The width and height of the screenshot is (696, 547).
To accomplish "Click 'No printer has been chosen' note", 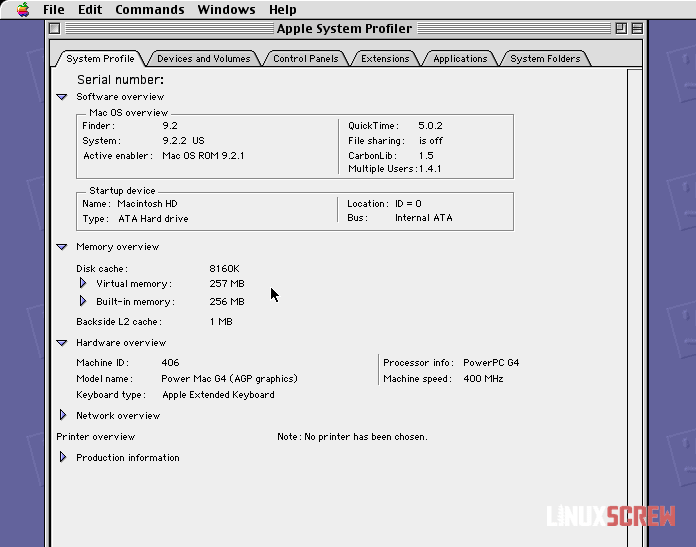I will [366, 437].
